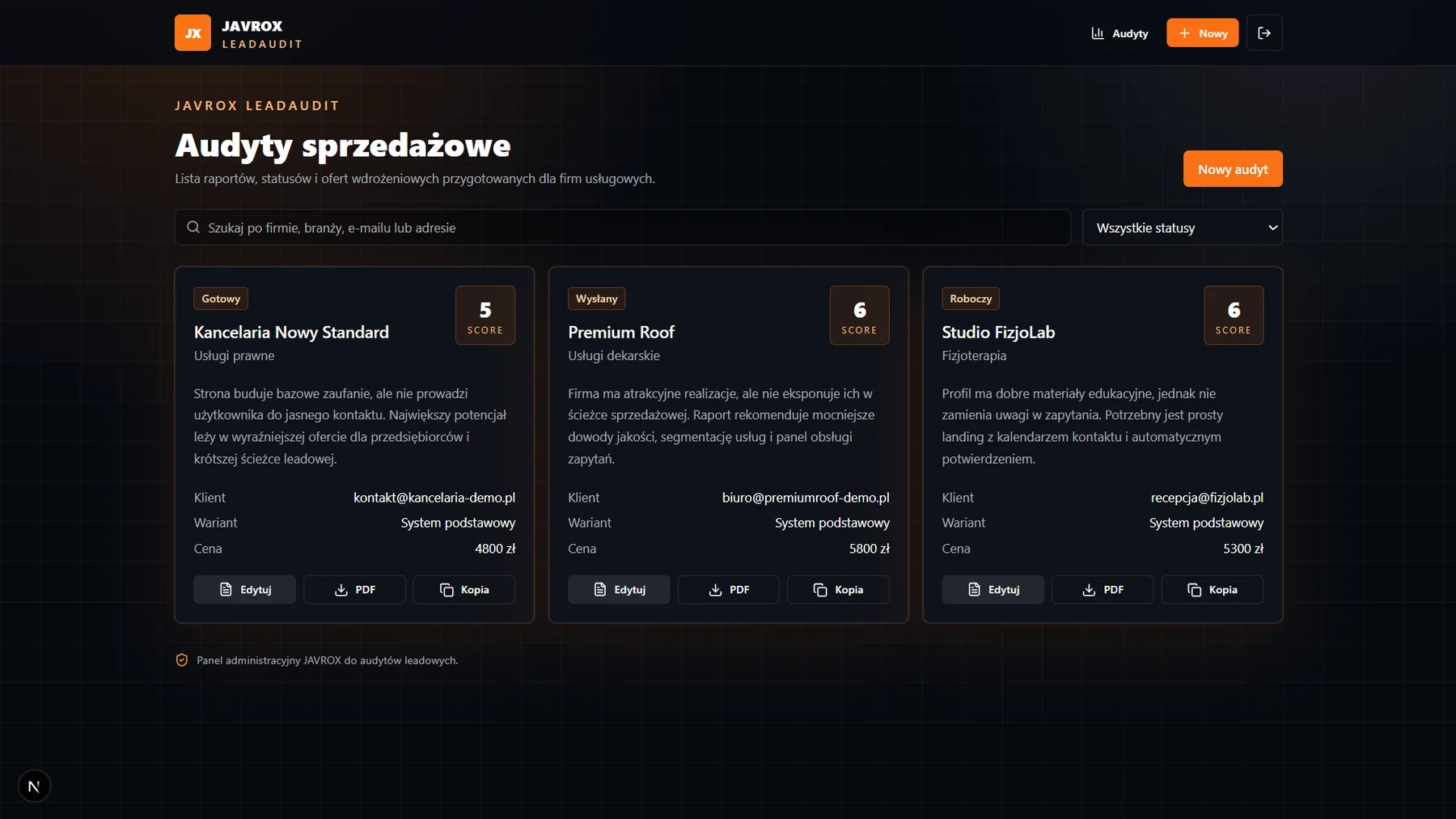
Task: Download PDF for Kancelaria Nowy Standard
Action: click(354, 590)
